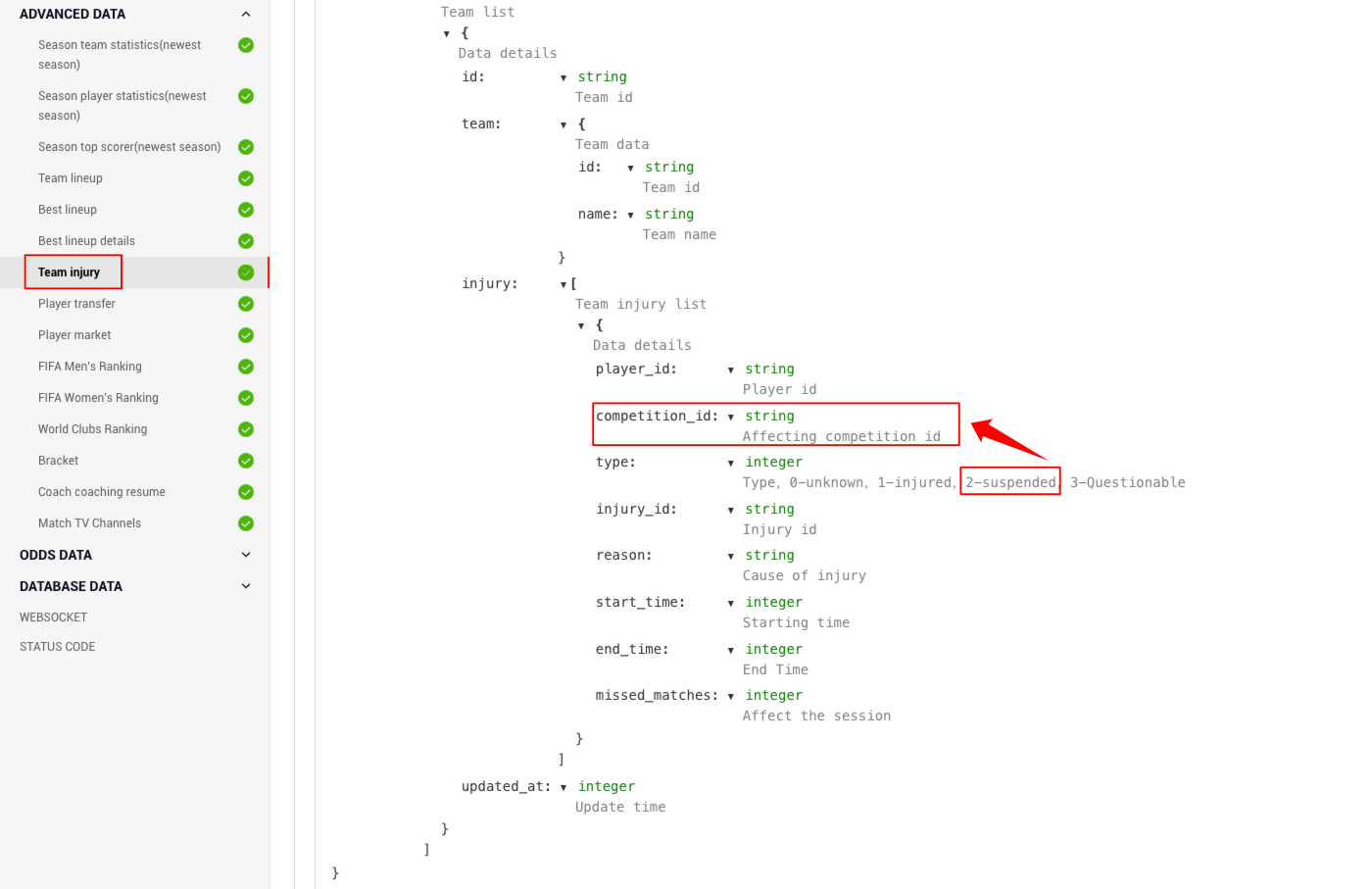Select Coach coaching resume in sidebar
1372x889 pixels.
pos(102,492)
